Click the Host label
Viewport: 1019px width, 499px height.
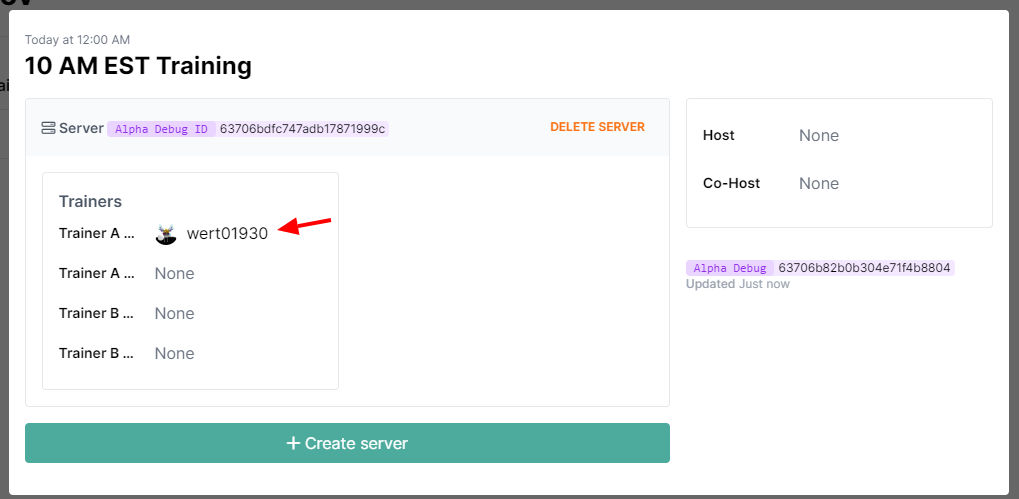point(718,136)
